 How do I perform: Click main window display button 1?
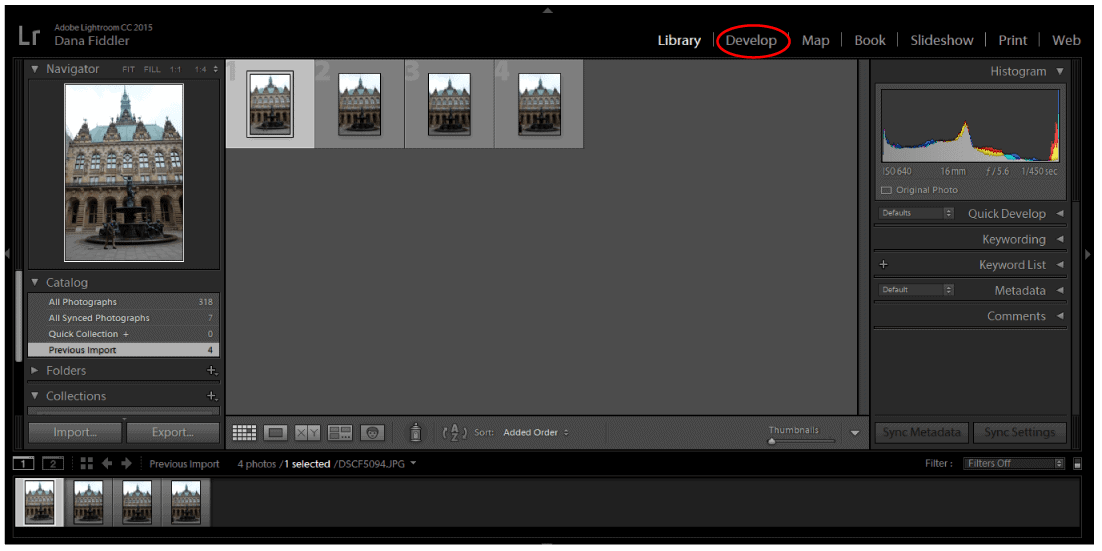tap(24, 463)
